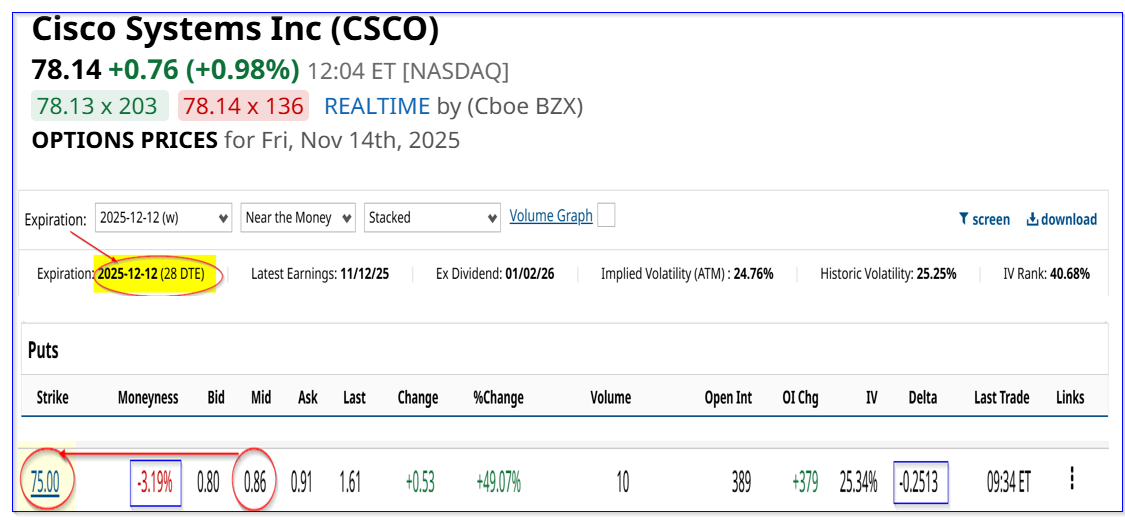This screenshot has height=521, width=1125.
Task: Toggle the Volume Graph checkbox
Action: [x=606, y=215]
